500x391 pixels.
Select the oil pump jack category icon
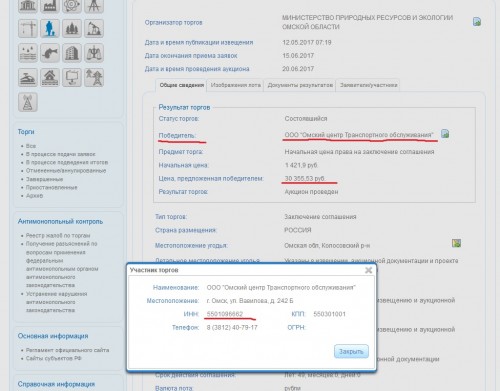[94, 28]
